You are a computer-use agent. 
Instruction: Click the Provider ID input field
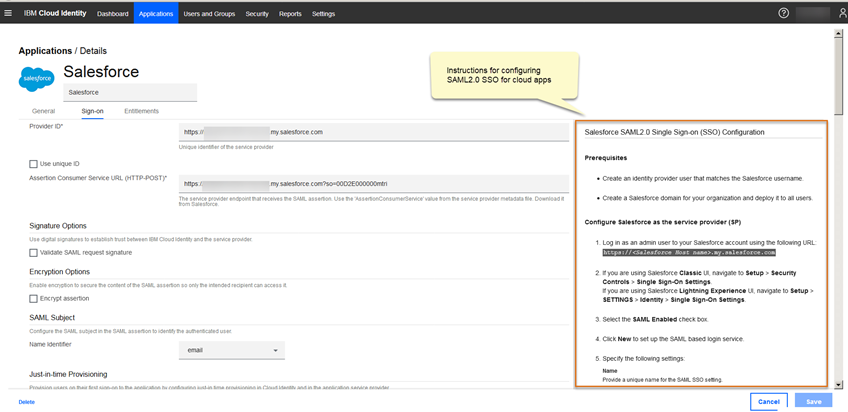click(374, 132)
